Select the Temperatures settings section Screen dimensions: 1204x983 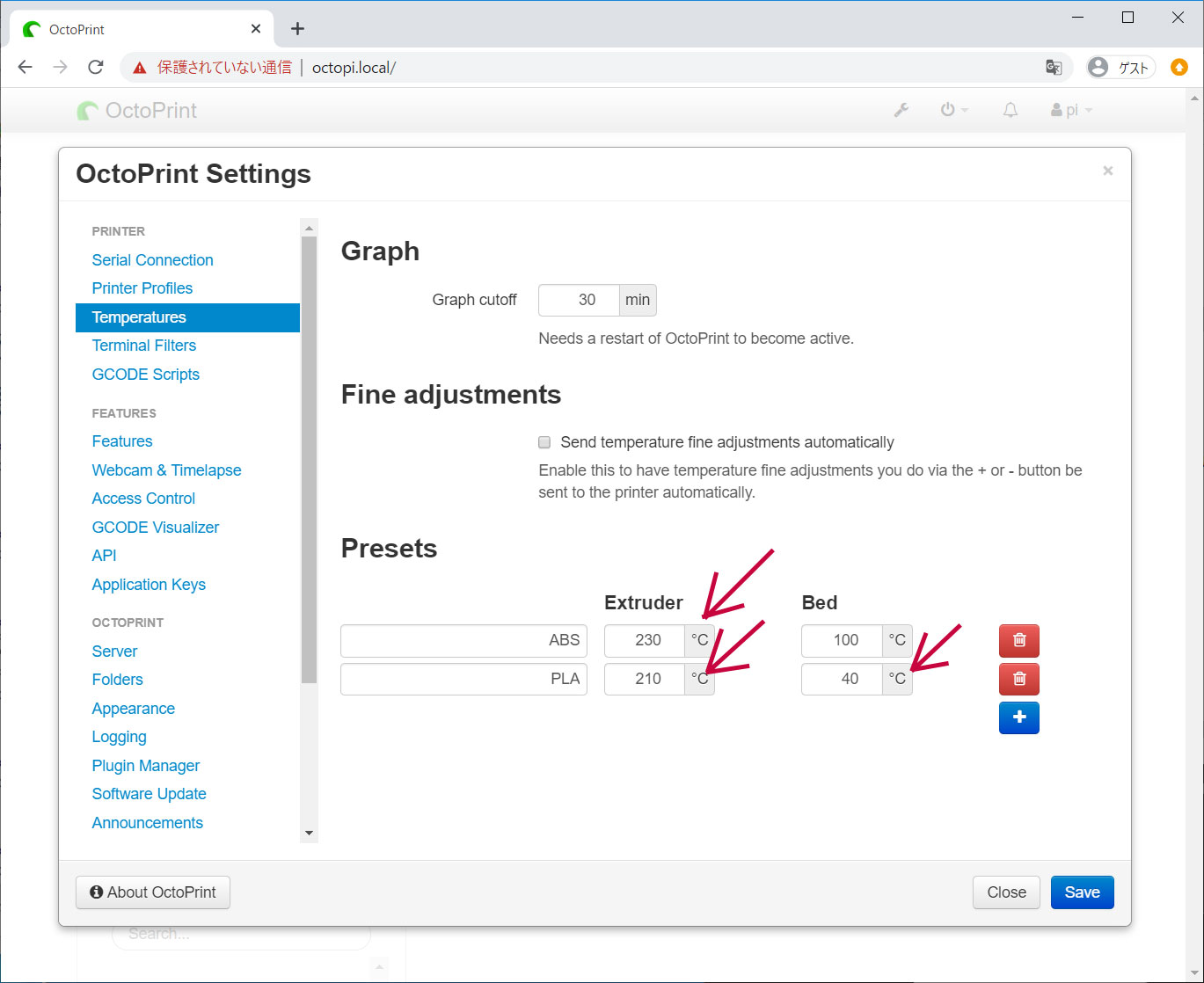pos(187,317)
